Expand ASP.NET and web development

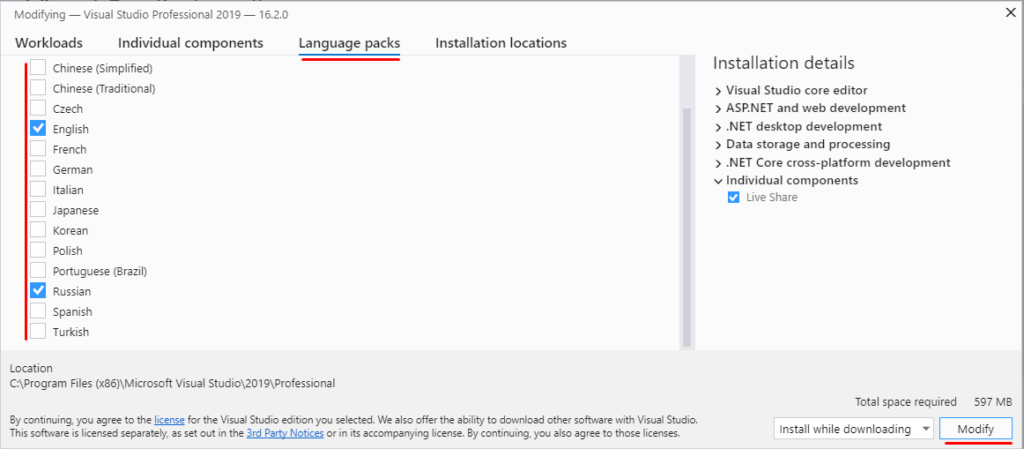[x=719, y=108]
